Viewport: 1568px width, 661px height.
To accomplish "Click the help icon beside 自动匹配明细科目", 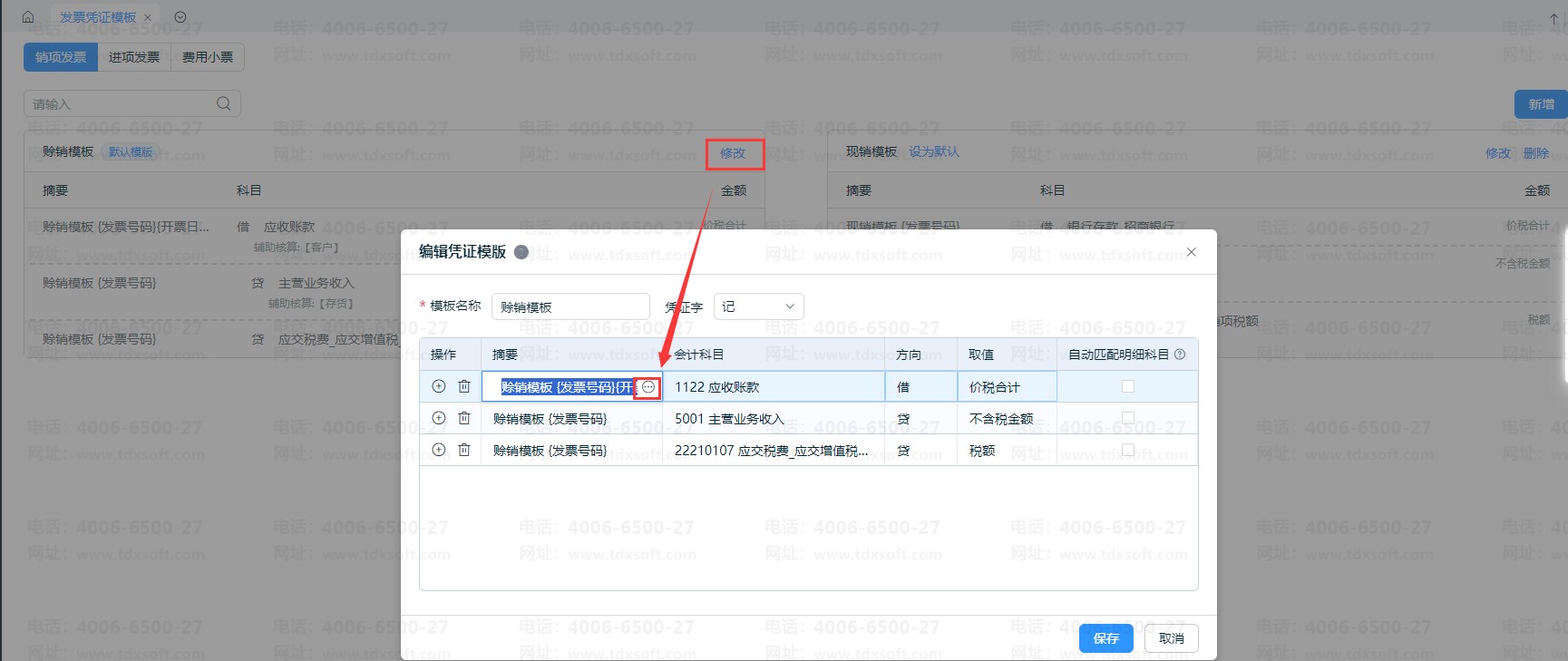I will coord(1180,355).
